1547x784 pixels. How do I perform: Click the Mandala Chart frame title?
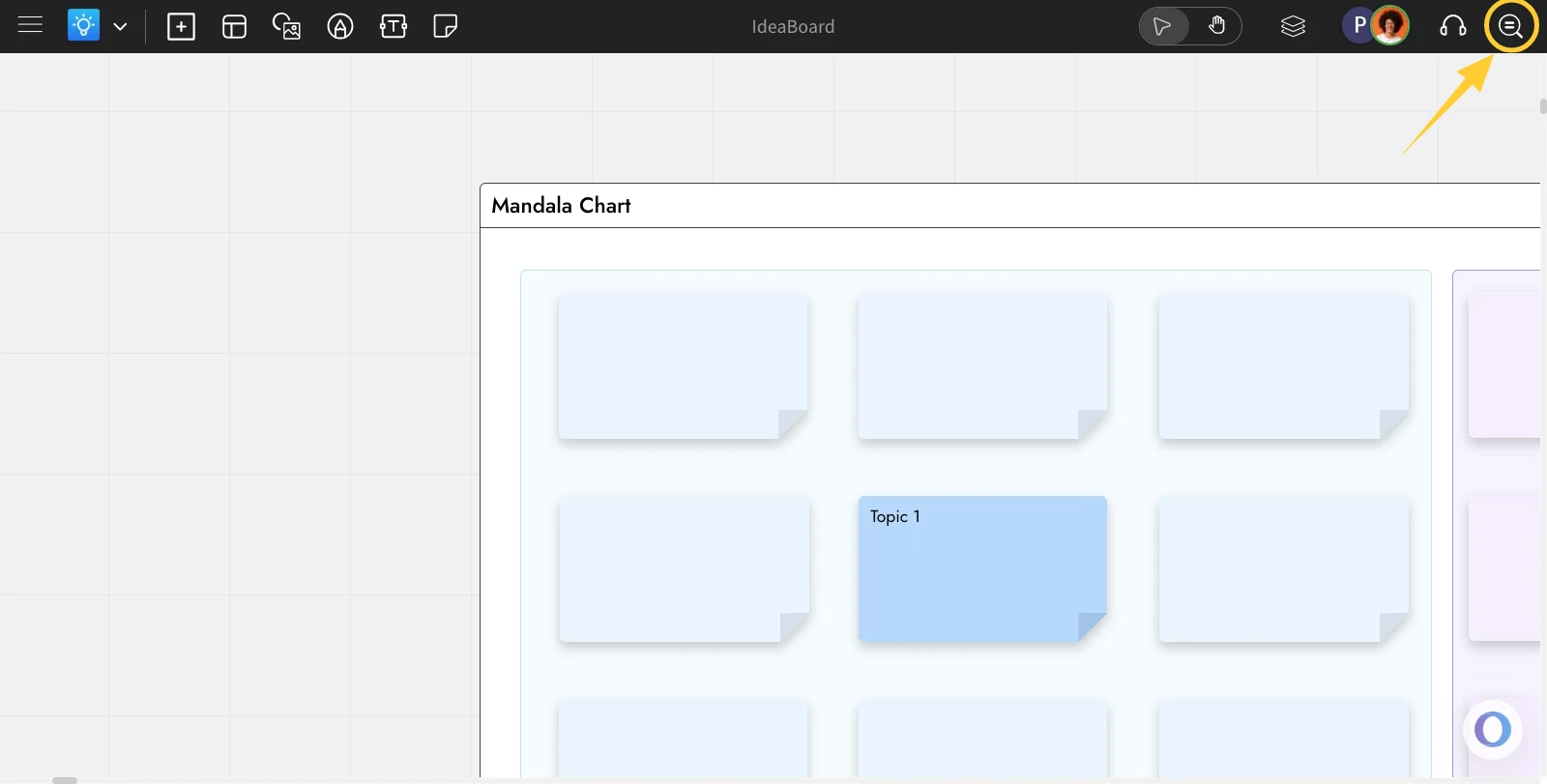point(561,205)
